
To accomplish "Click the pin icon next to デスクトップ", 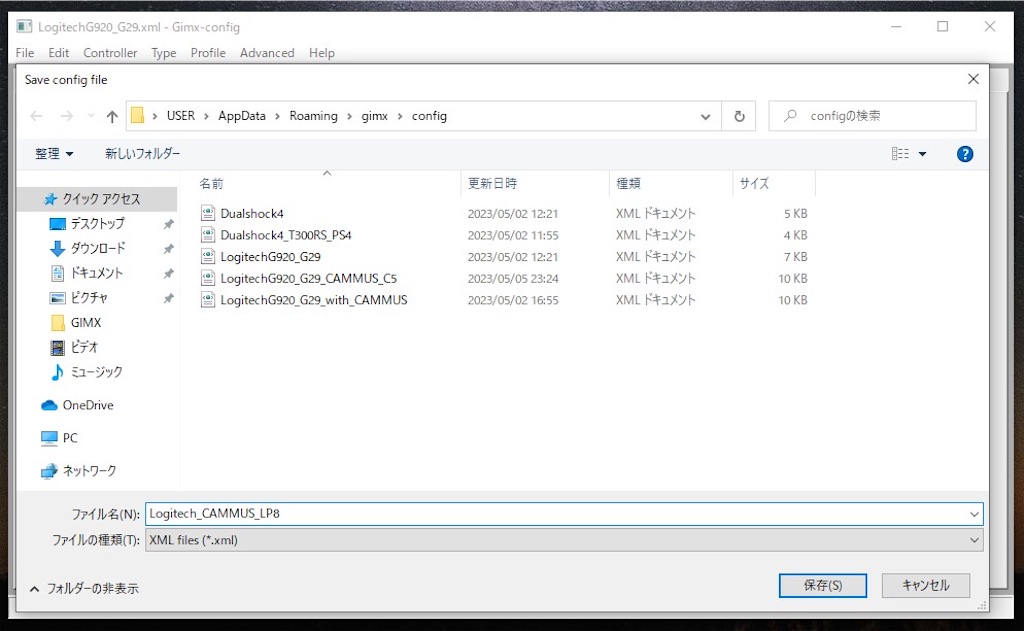I will pos(168,224).
